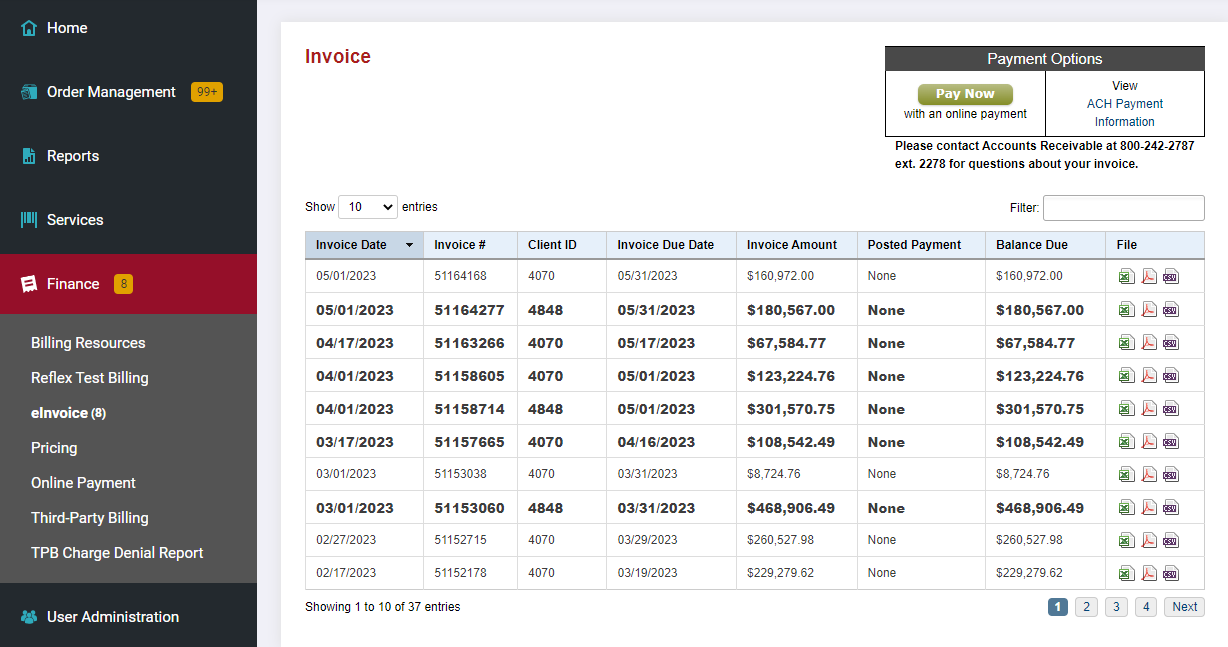Sort by Client ID column header
This screenshot has width=1228, height=647.
(562, 245)
